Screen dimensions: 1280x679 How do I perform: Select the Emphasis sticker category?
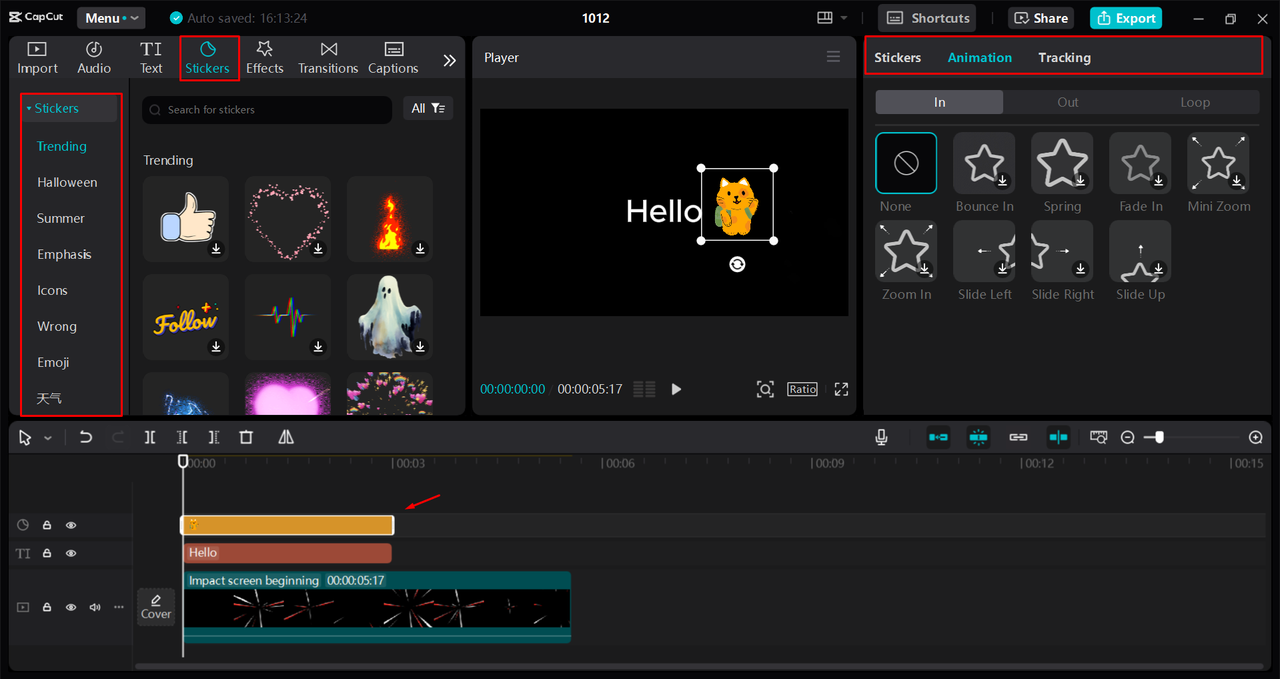(64, 254)
